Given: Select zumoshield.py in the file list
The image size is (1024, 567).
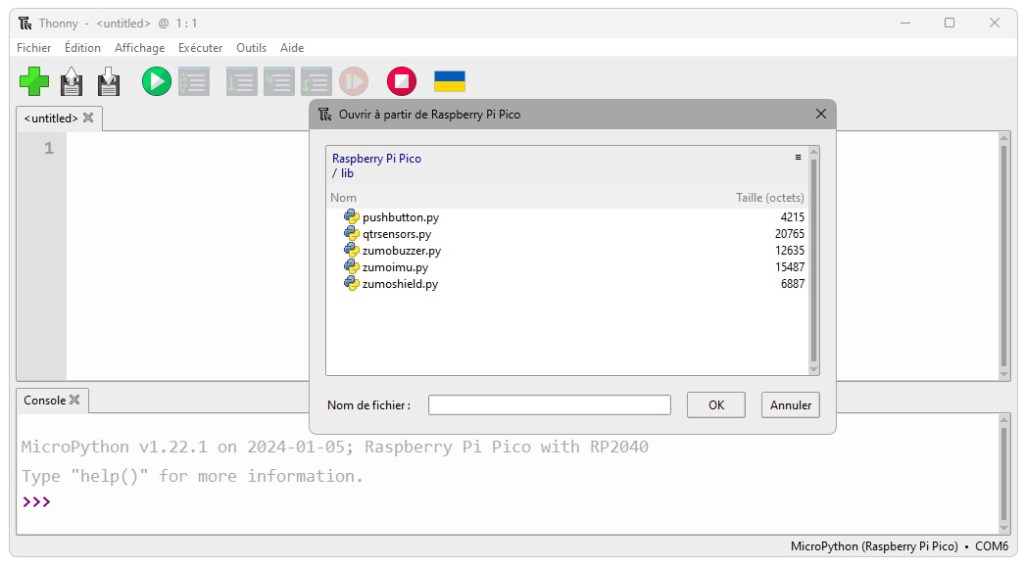Looking at the screenshot, I should coord(399,284).
